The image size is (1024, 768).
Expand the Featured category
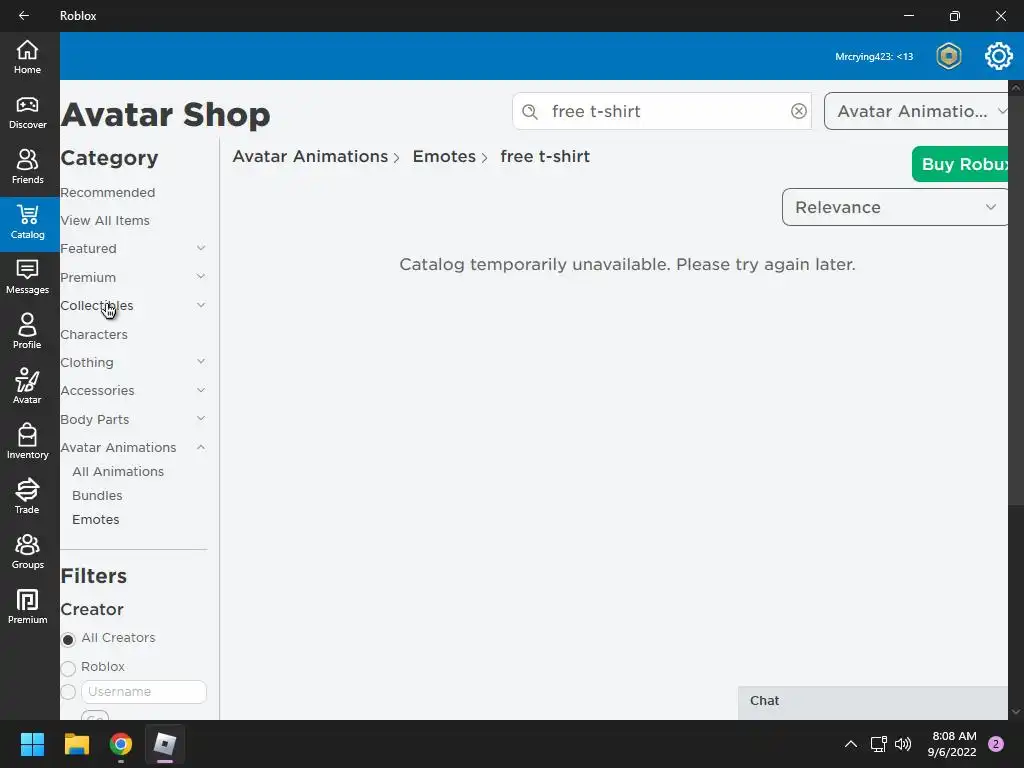(x=201, y=248)
